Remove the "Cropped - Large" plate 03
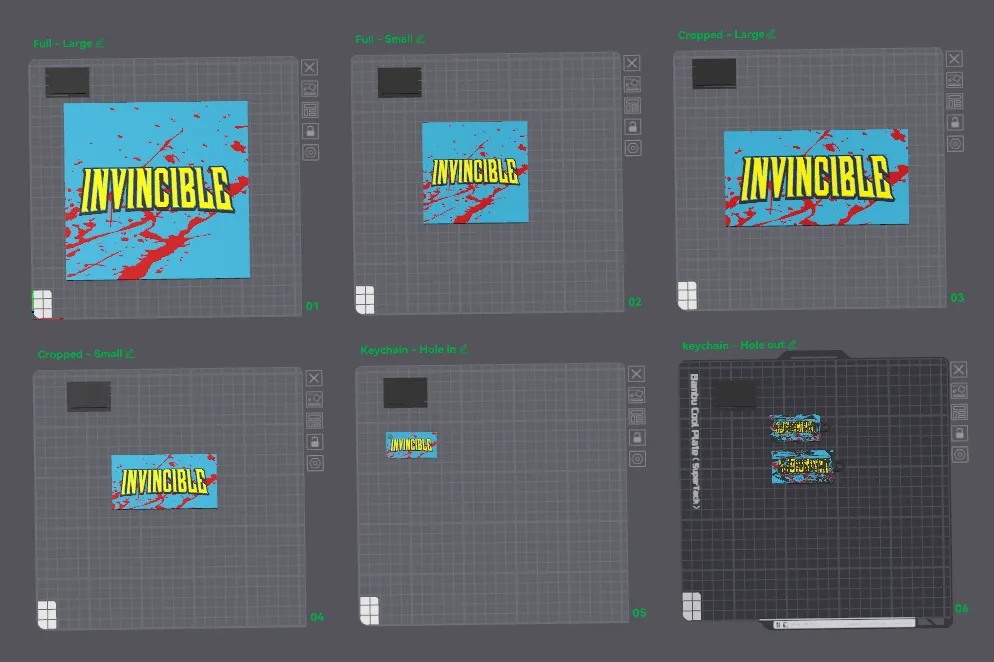This screenshot has height=662, width=994. 954,58
